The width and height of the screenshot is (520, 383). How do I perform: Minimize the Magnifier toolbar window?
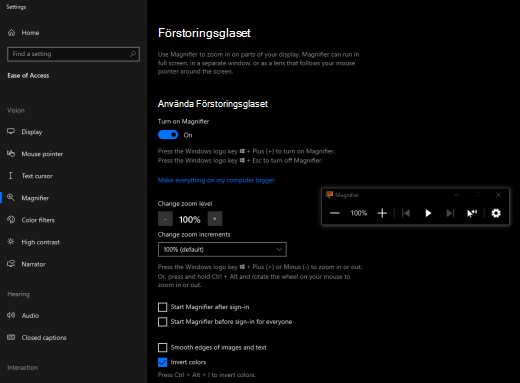click(x=457, y=195)
